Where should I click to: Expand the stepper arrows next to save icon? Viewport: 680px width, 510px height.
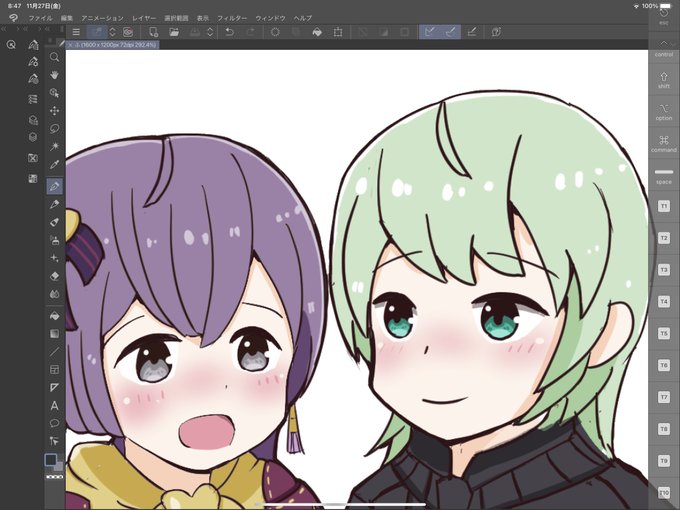tap(210, 32)
